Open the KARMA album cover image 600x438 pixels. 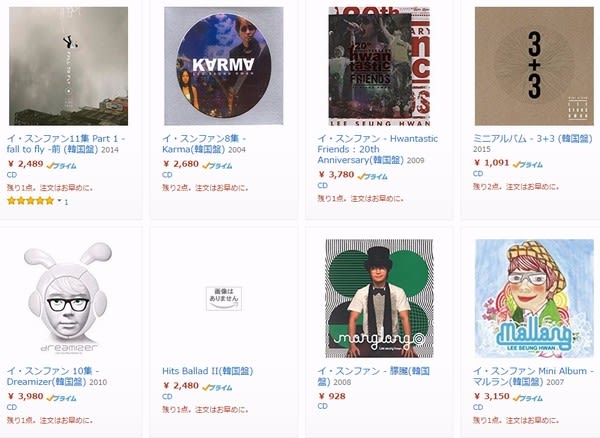[x=224, y=66]
